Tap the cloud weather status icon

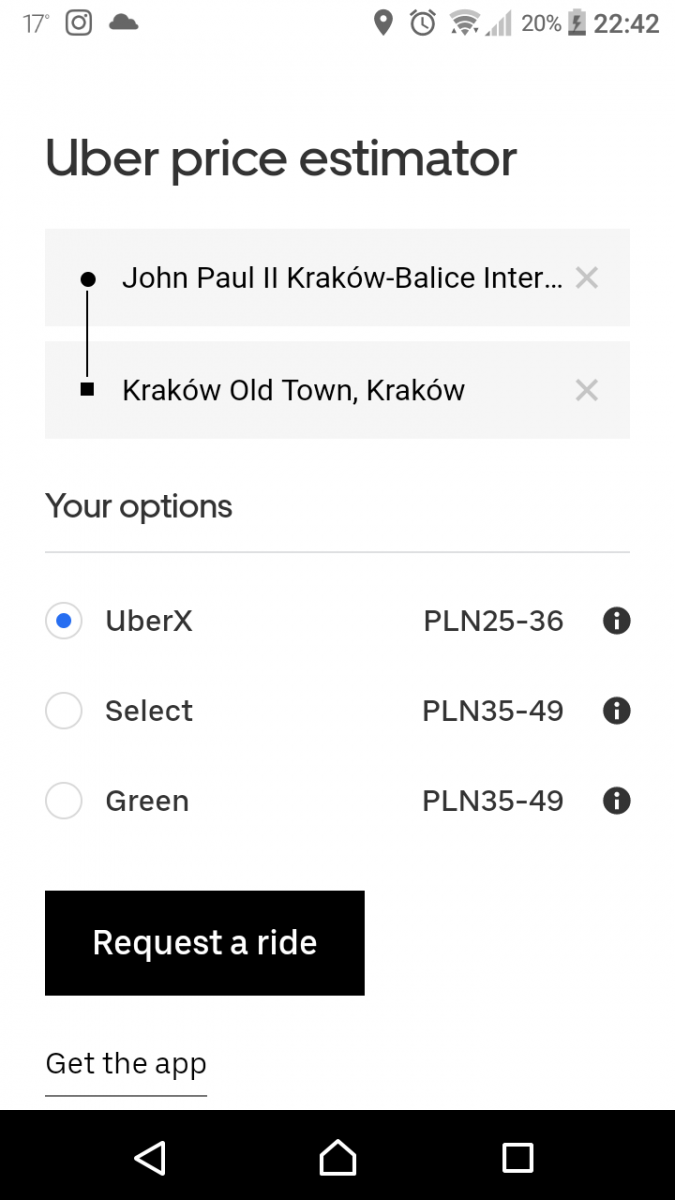(123, 23)
